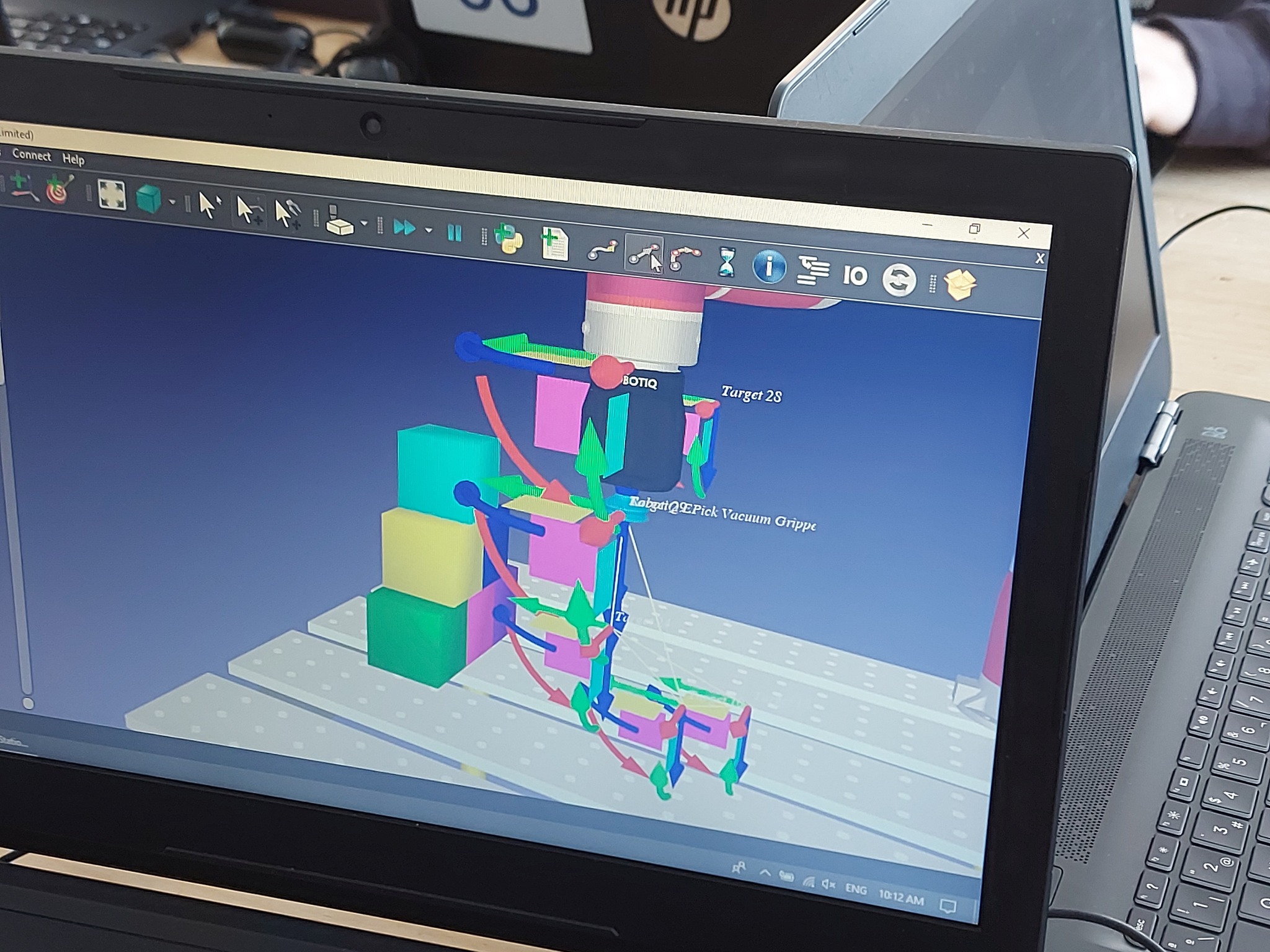The image size is (1270, 952).
Task: Open the Help menu
Action: [x=73, y=159]
